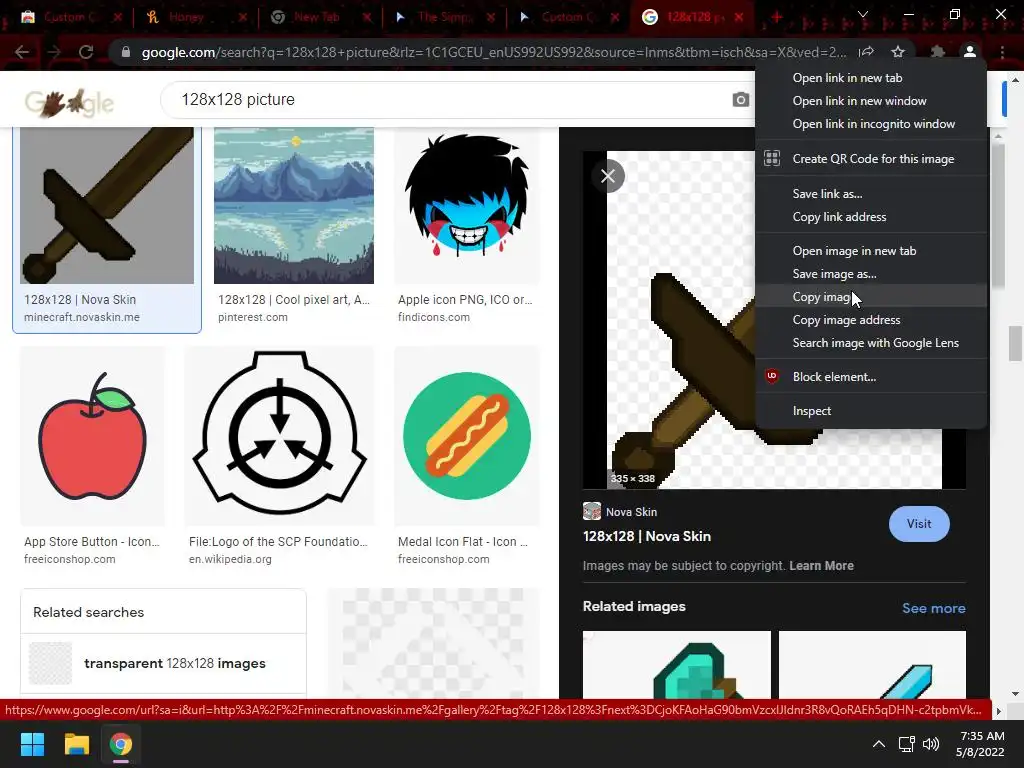The height and width of the screenshot is (768, 1024).
Task: Click the Visit button
Action: [919, 524]
